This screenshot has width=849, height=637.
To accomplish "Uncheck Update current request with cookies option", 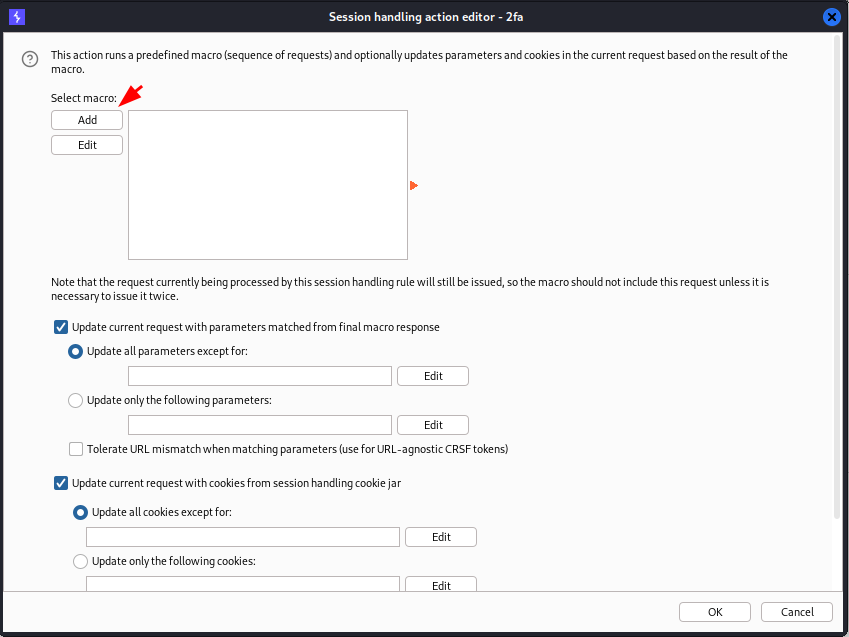I will coord(61,483).
